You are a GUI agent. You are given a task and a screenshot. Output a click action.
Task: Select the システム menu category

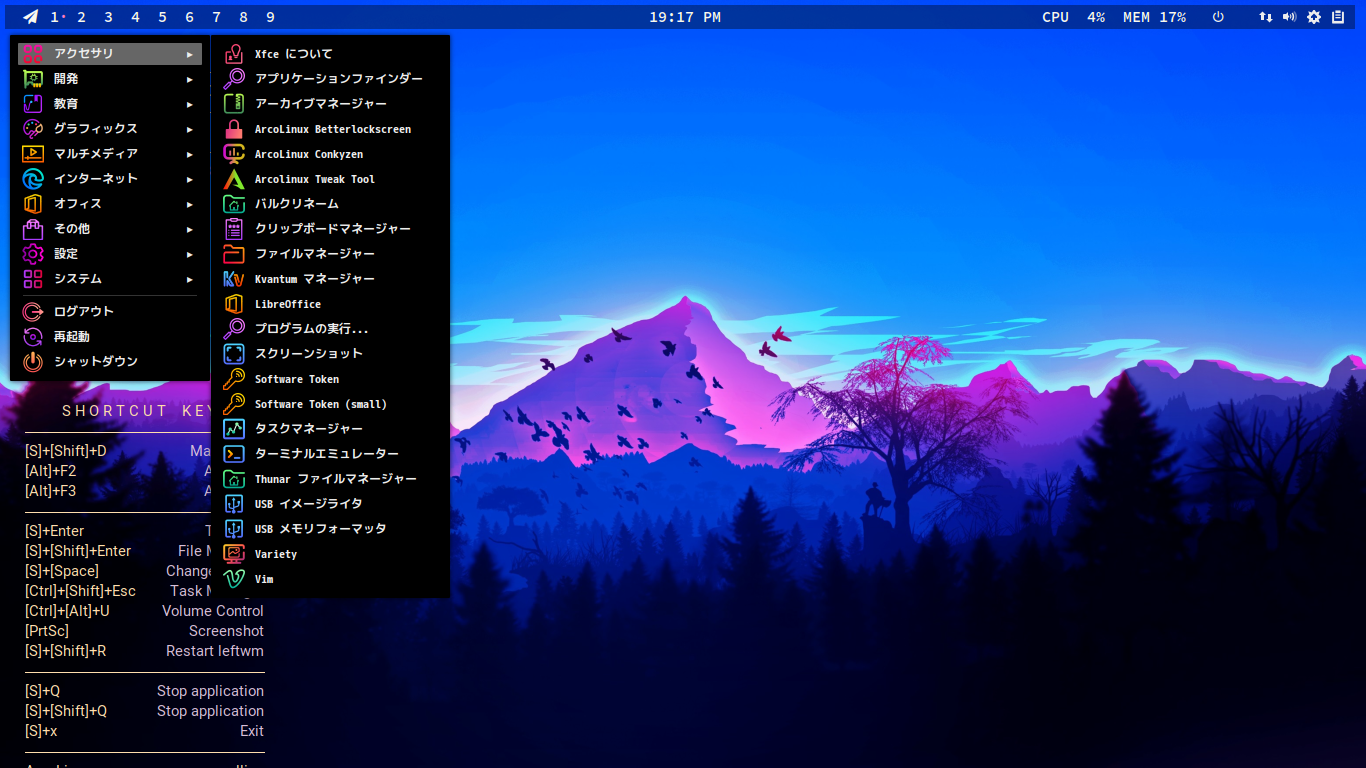[110, 279]
